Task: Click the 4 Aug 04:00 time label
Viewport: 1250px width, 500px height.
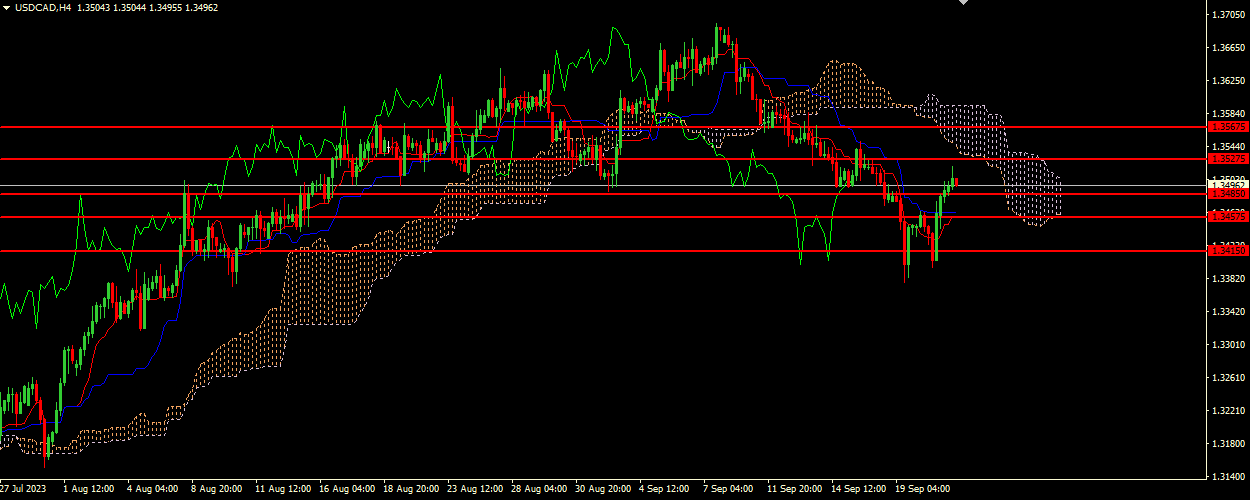Action: pyautogui.click(x=155, y=490)
